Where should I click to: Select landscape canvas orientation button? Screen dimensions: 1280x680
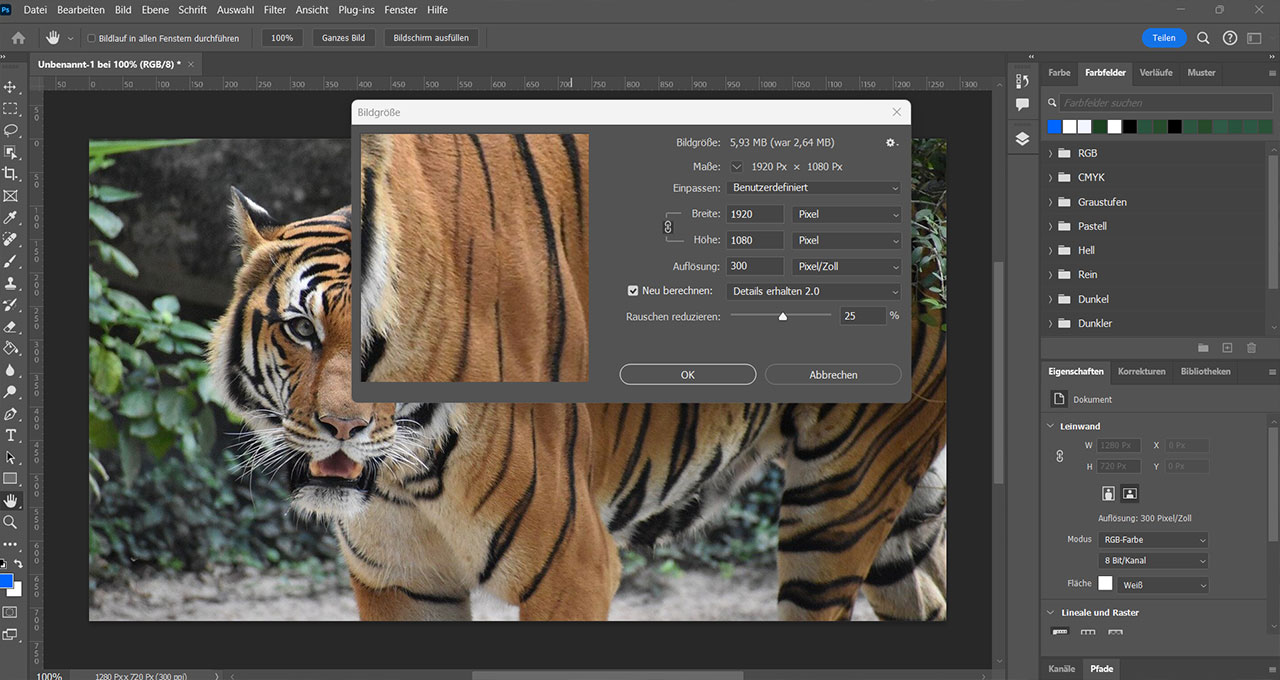pos(1130,493)
